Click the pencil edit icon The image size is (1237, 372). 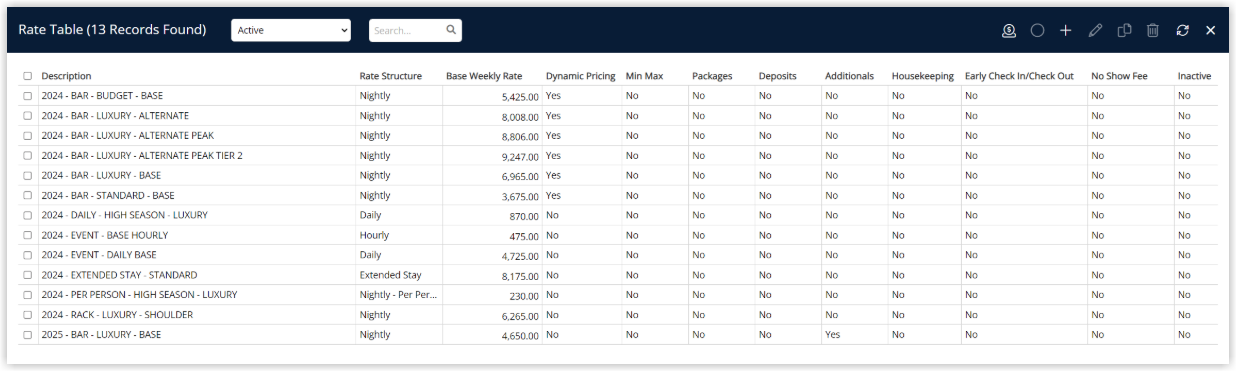pyautogui.click(x=1095, y=30)
